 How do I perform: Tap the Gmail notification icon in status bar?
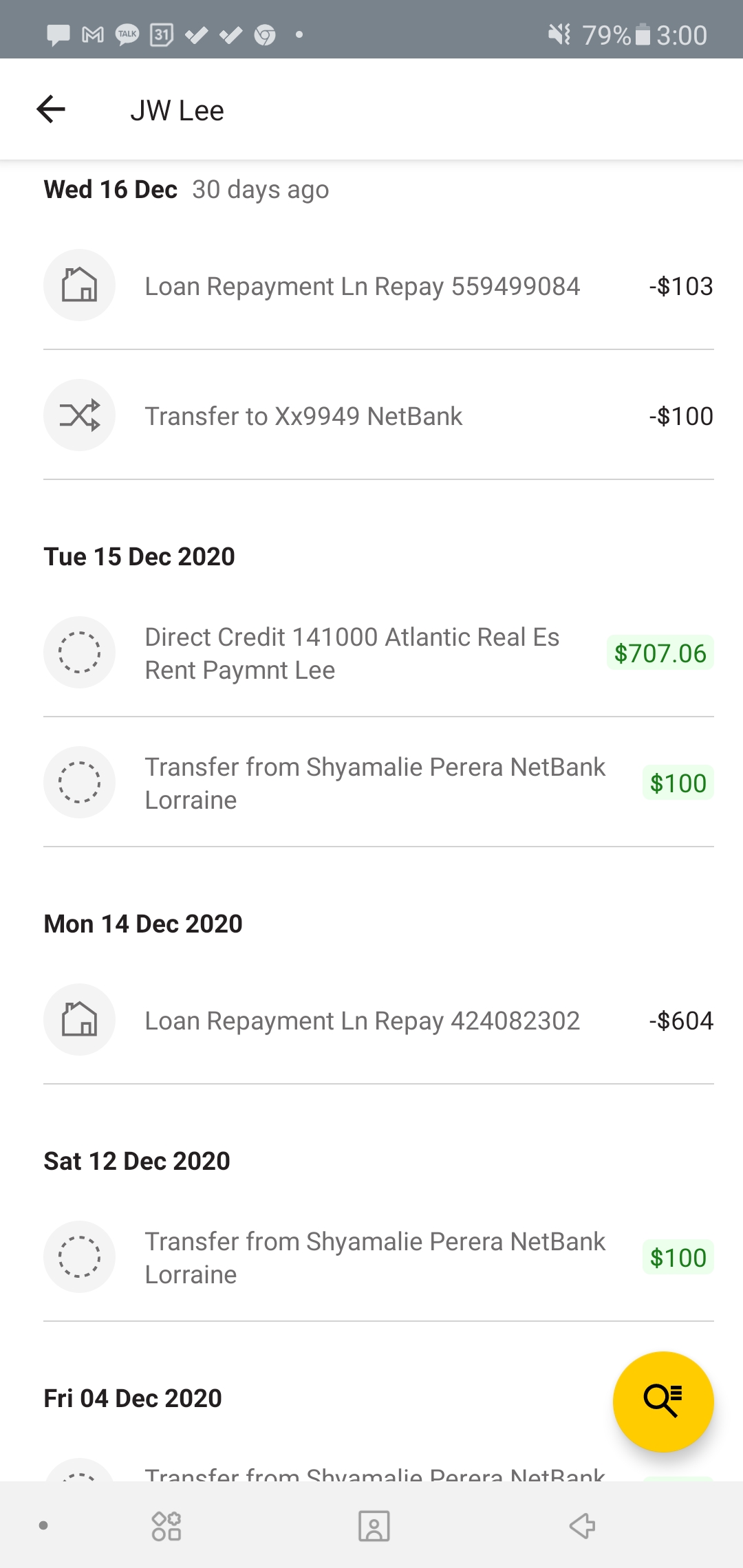click(x=93, y=34)
